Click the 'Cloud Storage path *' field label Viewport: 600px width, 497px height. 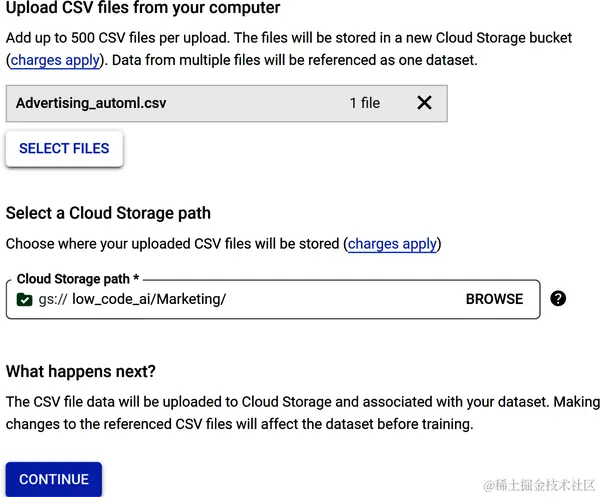coord(78,279)
